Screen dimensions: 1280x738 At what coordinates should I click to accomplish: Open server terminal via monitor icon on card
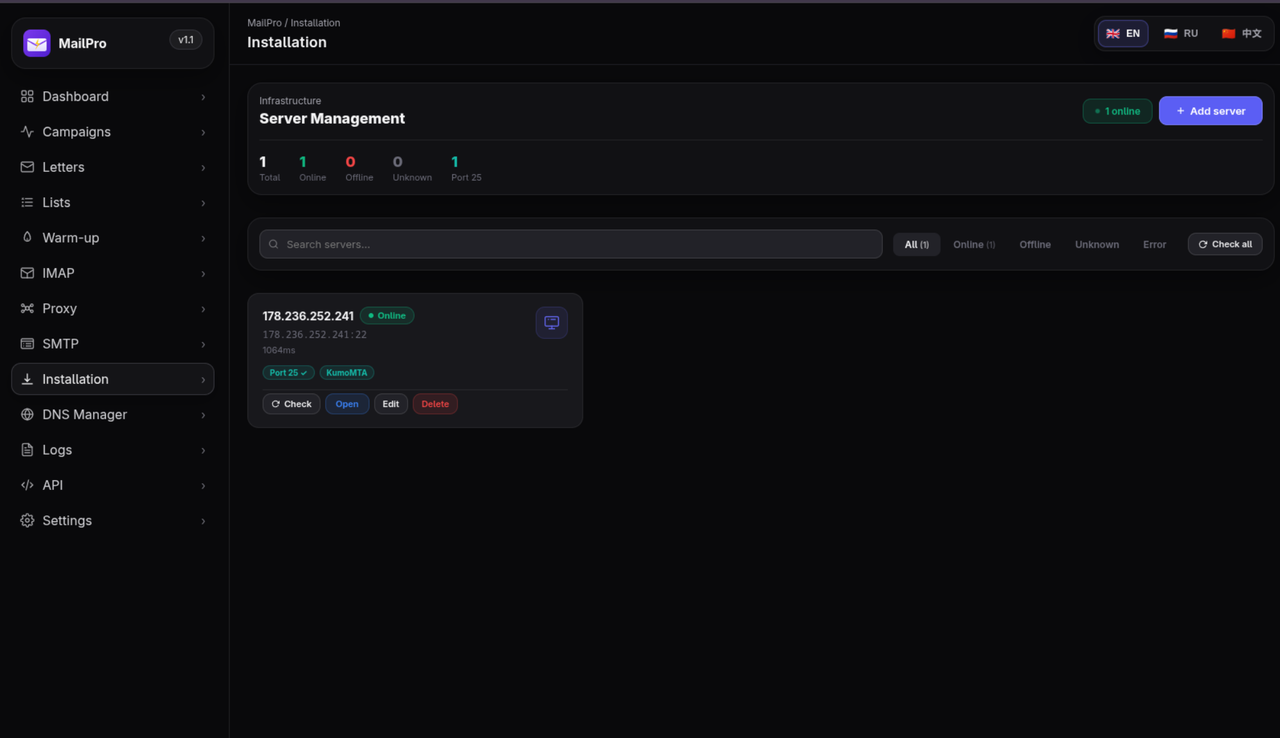pyautogui.click(x=551, y=322)
